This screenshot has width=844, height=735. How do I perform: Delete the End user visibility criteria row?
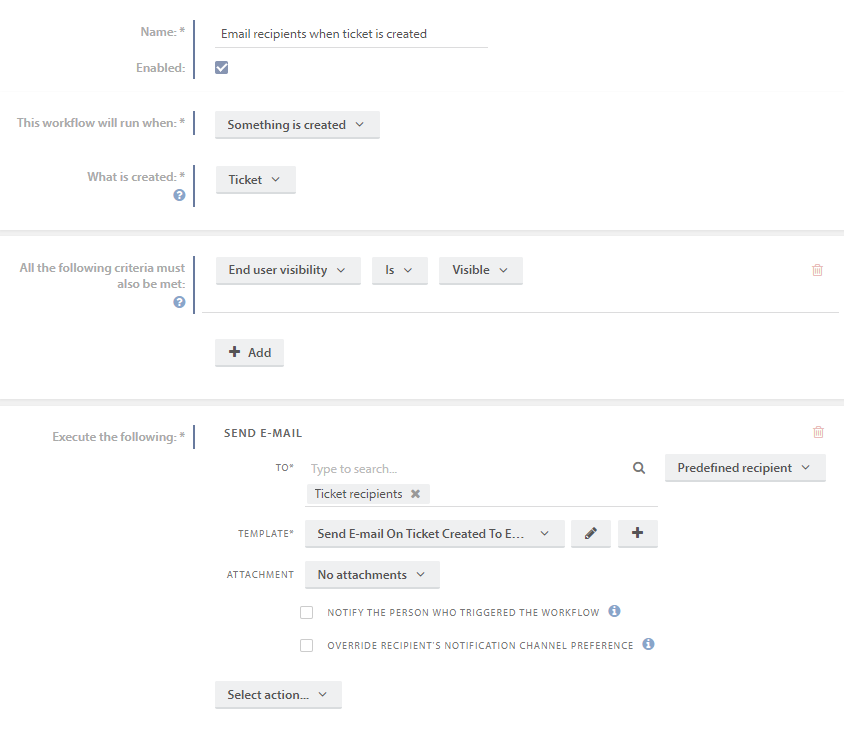tap(817, 270)
